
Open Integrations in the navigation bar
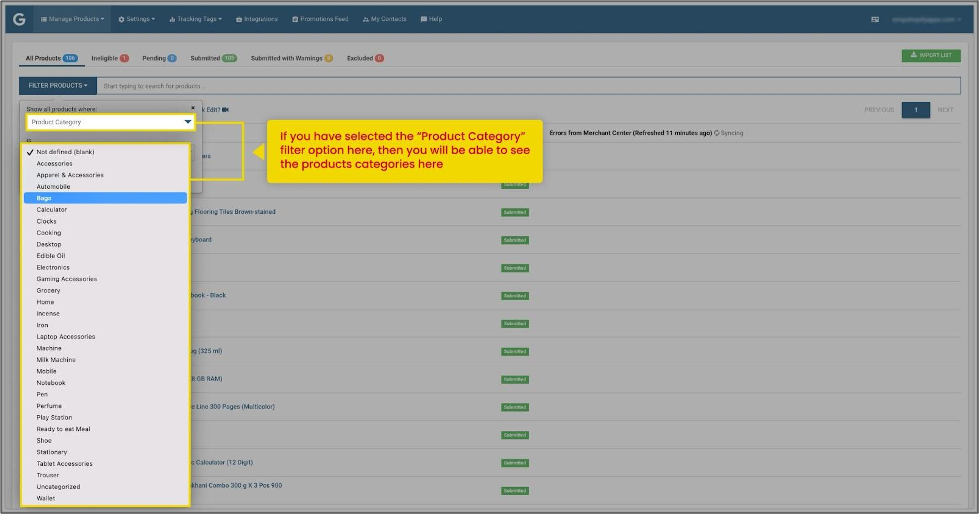tap(257, 19)
